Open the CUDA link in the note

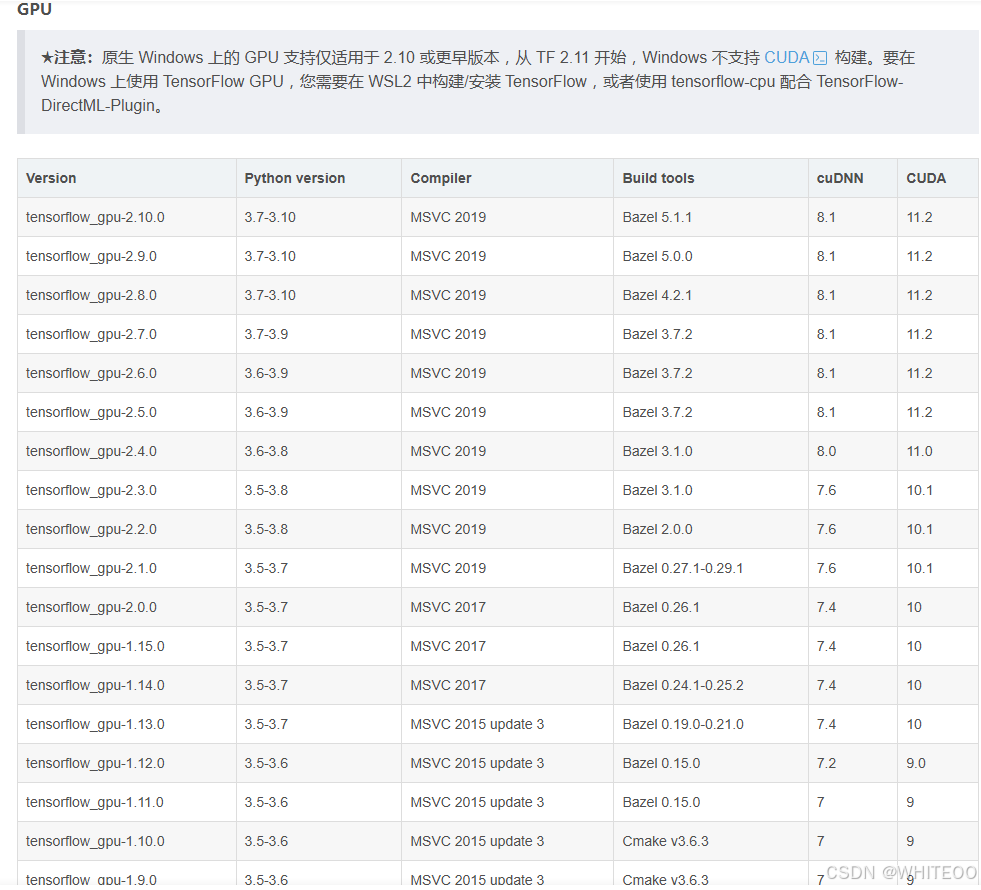(787, 58)
